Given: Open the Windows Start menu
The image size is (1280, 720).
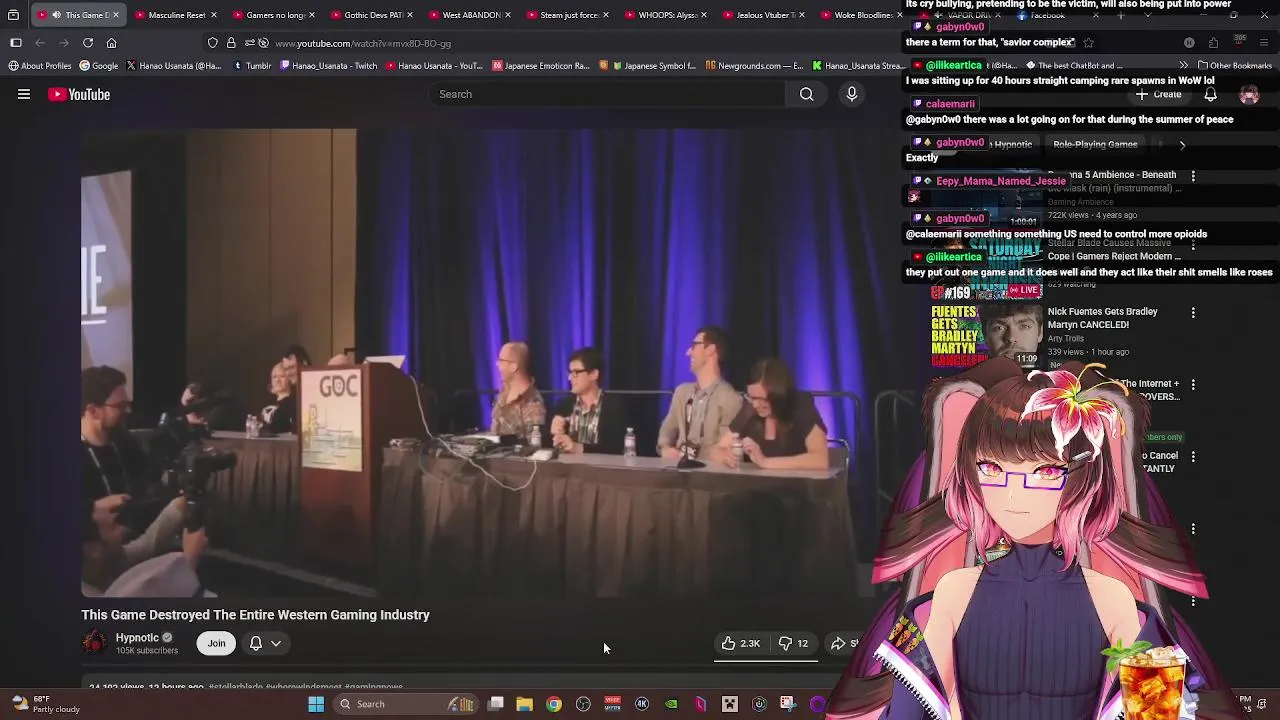Looking at the screenshot, I should pyautogui.click(x=316, y=704).
